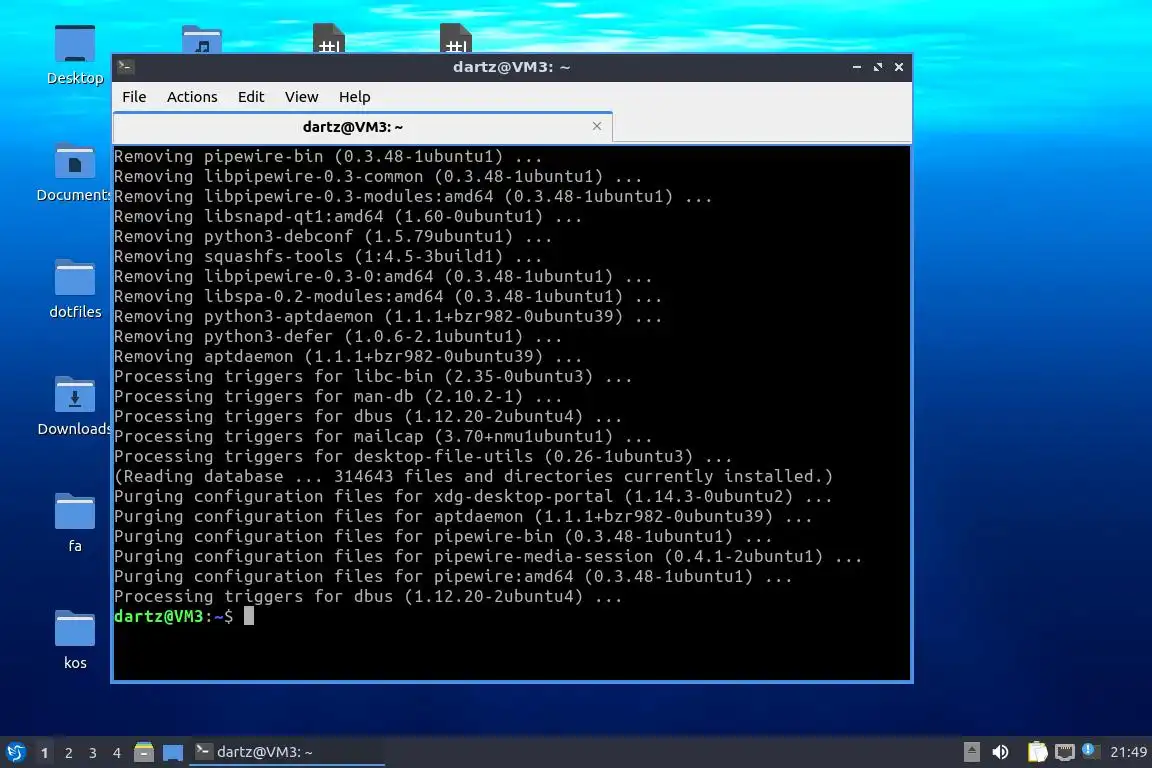1152x768 pixels.
Task: Click 'Purging configuration files for pipewire-media-session' line
Action: pos(488,556)
